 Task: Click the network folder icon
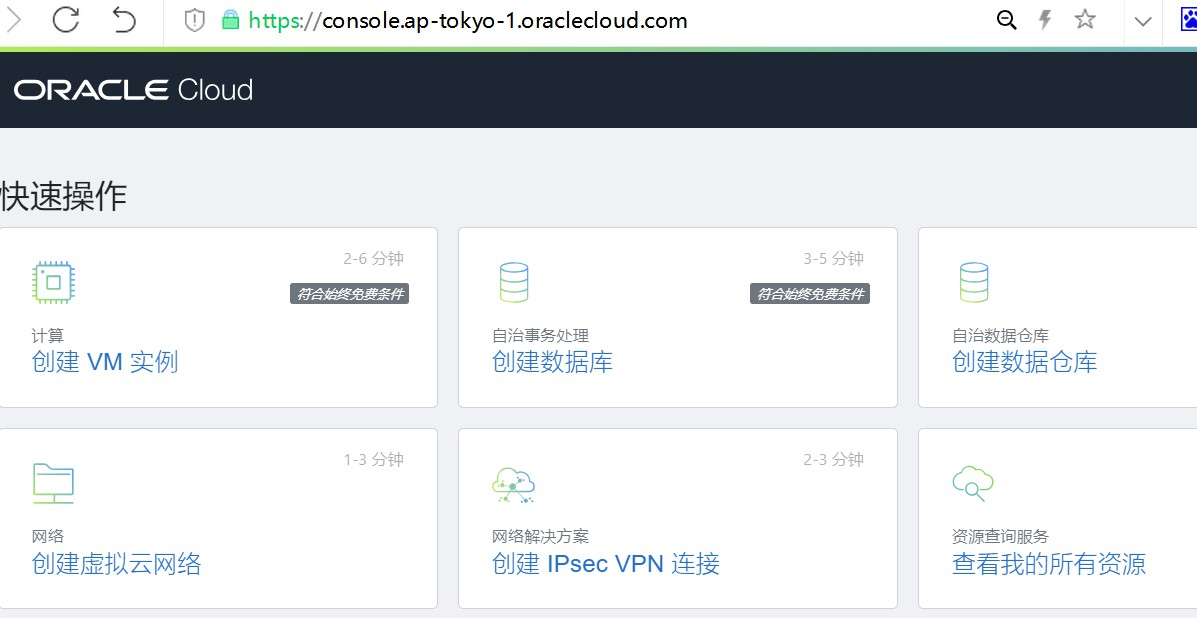coord(53,483)
